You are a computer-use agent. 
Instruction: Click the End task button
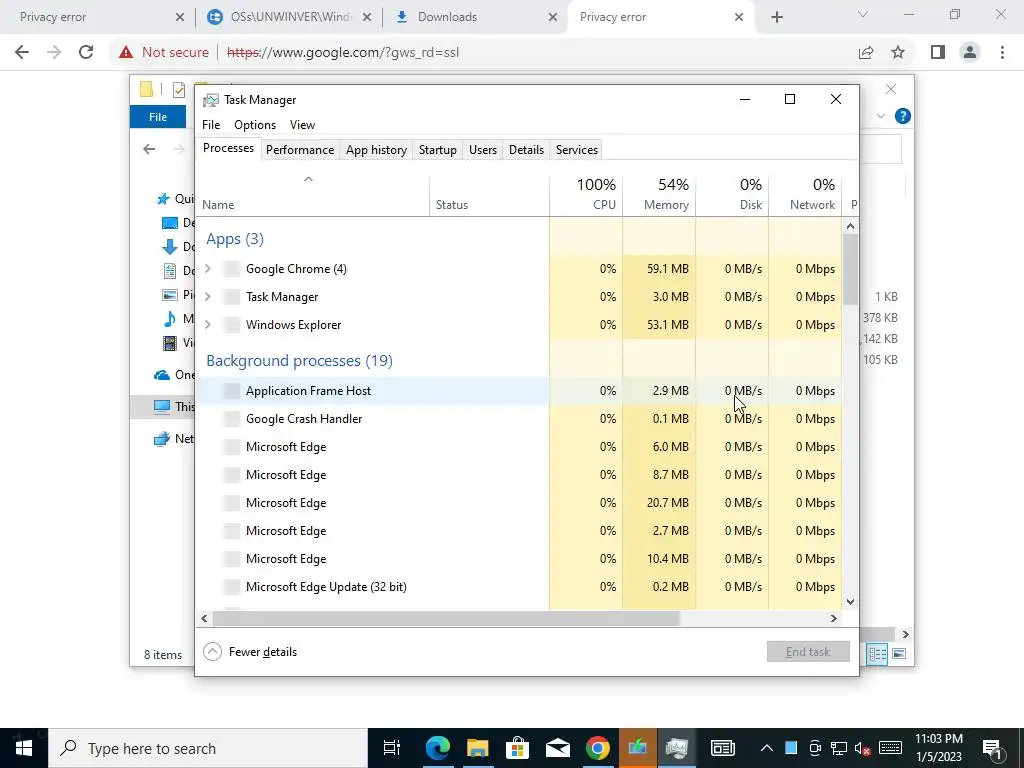[x=808, y=652]
